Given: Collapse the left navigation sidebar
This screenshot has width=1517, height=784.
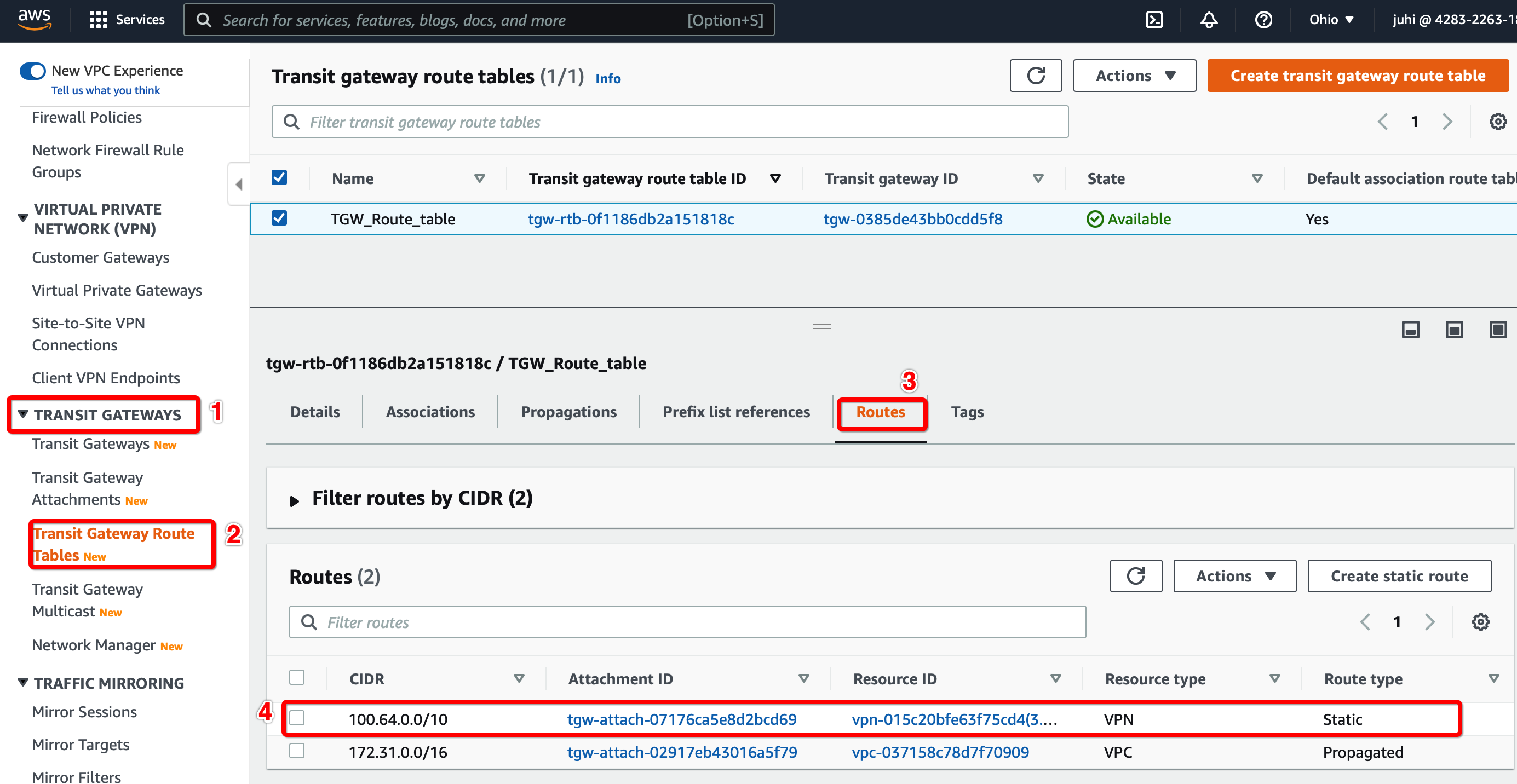Looking at the screenshot, I should (x=239, y=184).
